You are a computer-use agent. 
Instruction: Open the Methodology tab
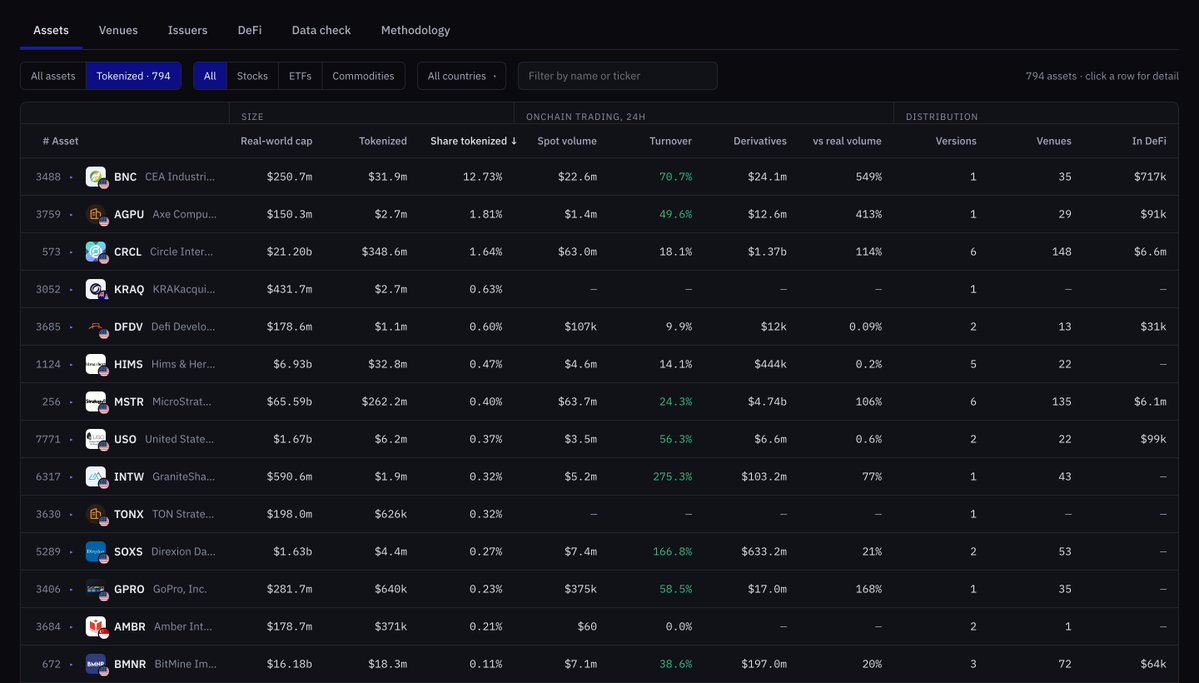[415, 31]
